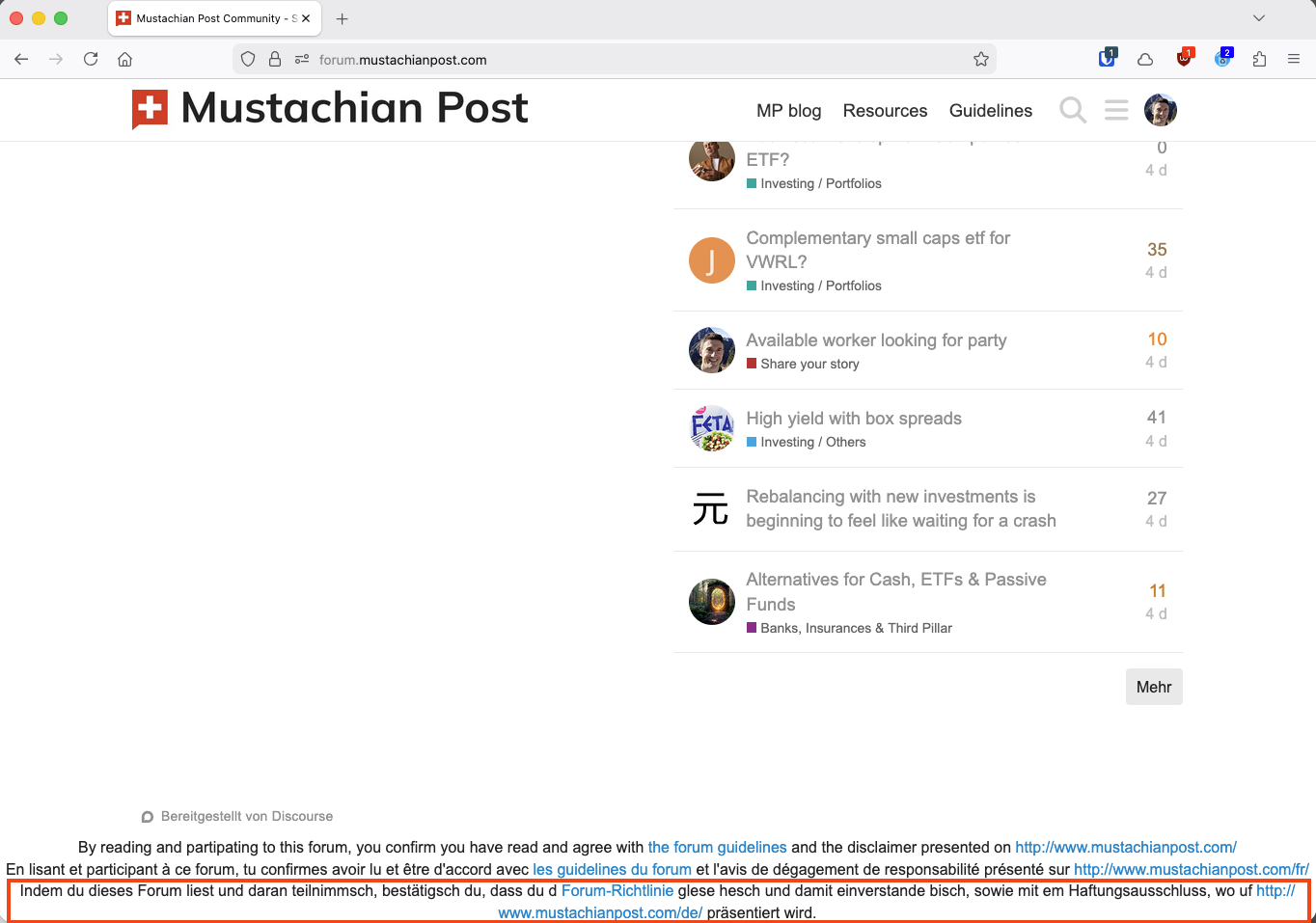This screenshot has height=923, width=1316.
Task: Open Available worker looking for party topic
Action: (875, 340)
